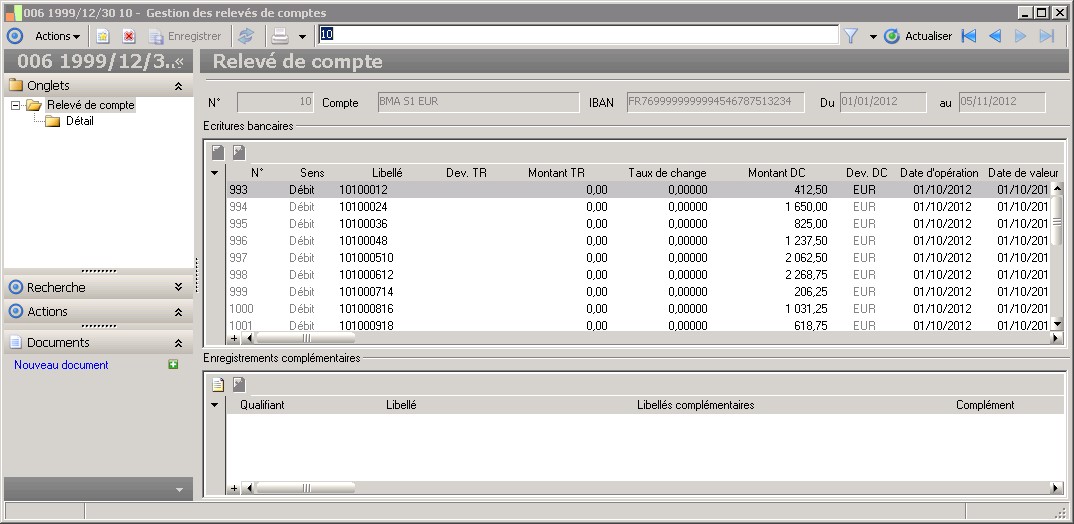Select row 996 with libellé 10100048

pos(363,241)
